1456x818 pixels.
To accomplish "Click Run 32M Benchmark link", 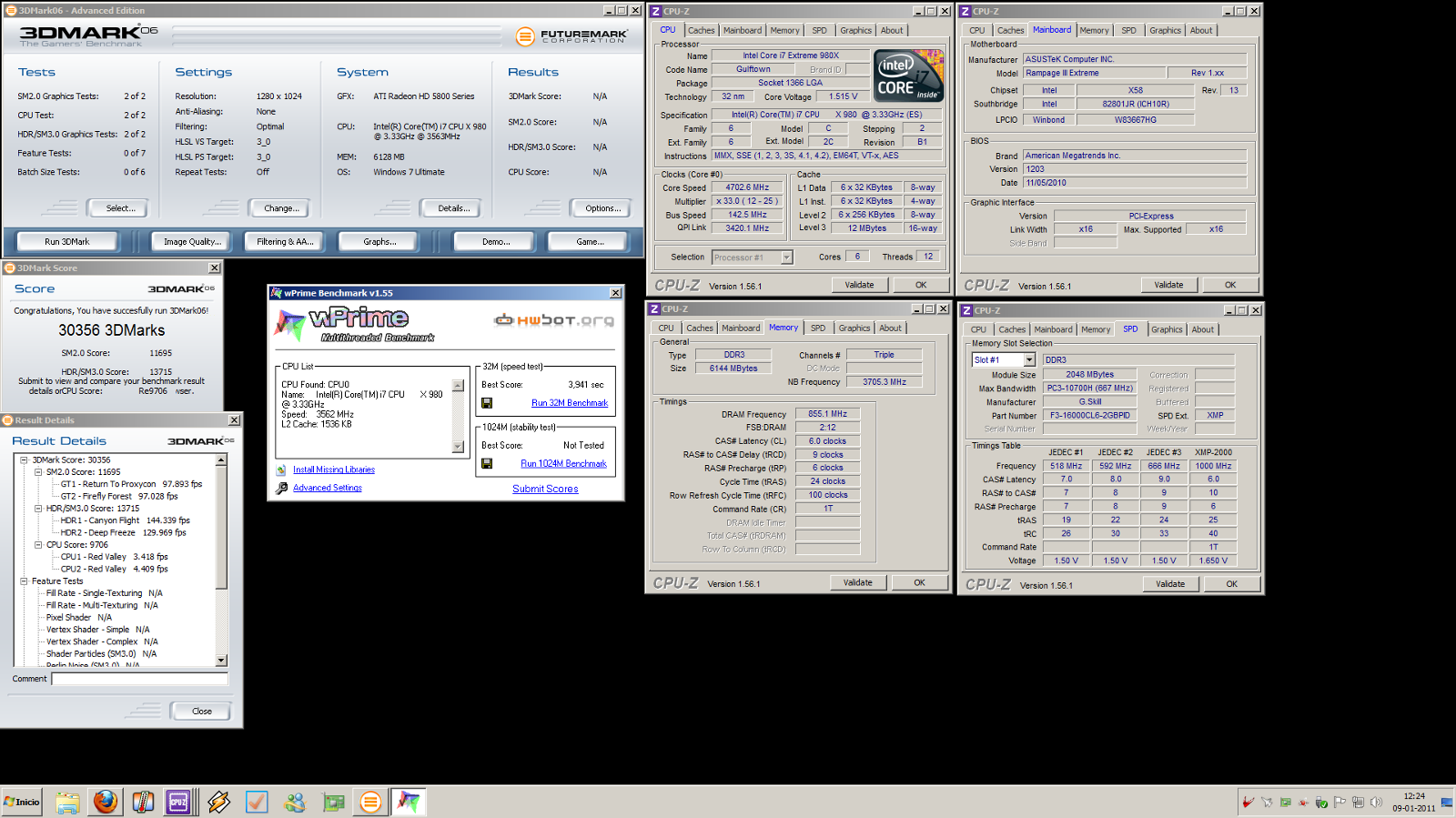I will [570, 403].
